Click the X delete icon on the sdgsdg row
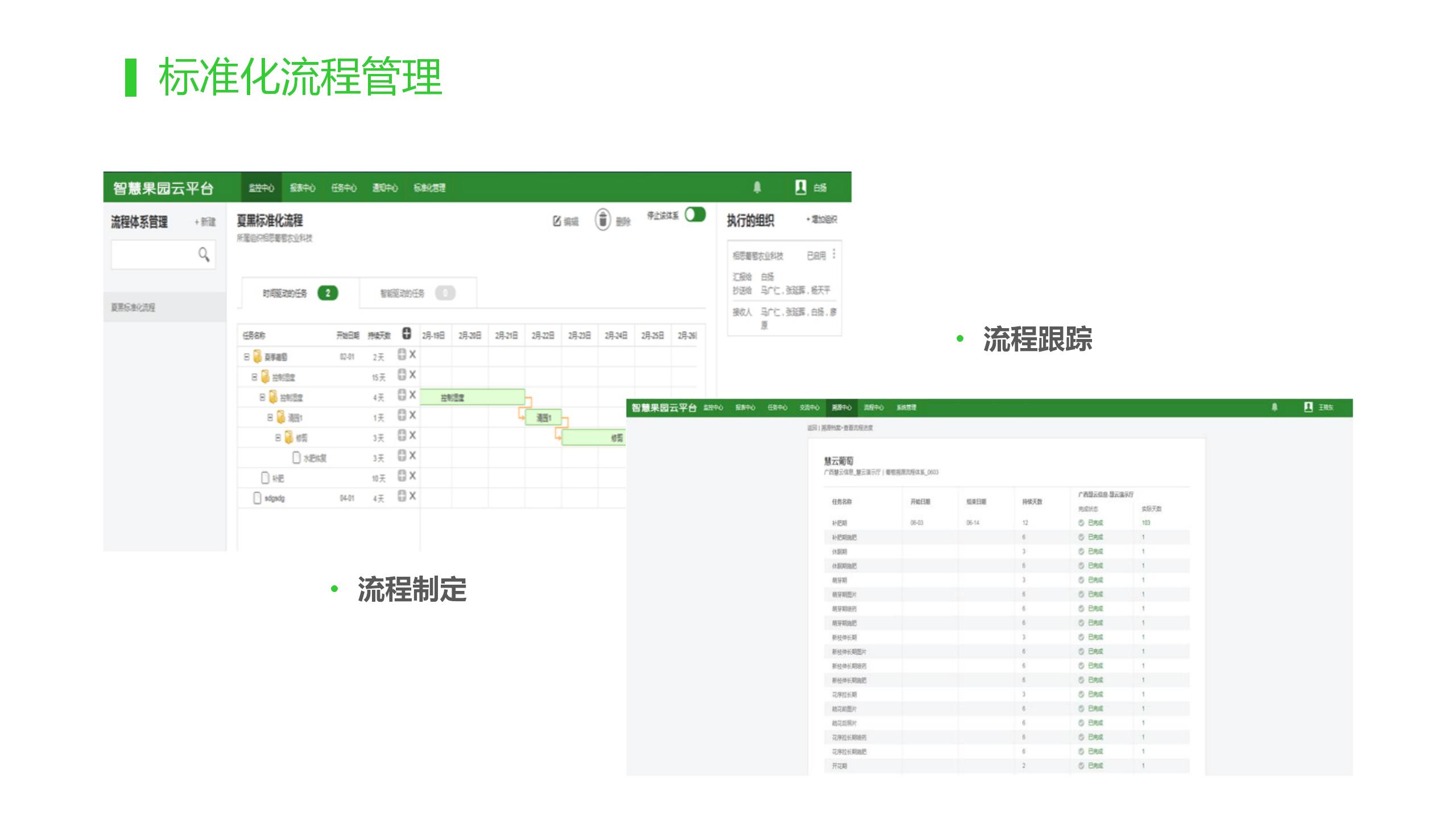This screenshot has height=819, width=1456. tap(413, 496)
